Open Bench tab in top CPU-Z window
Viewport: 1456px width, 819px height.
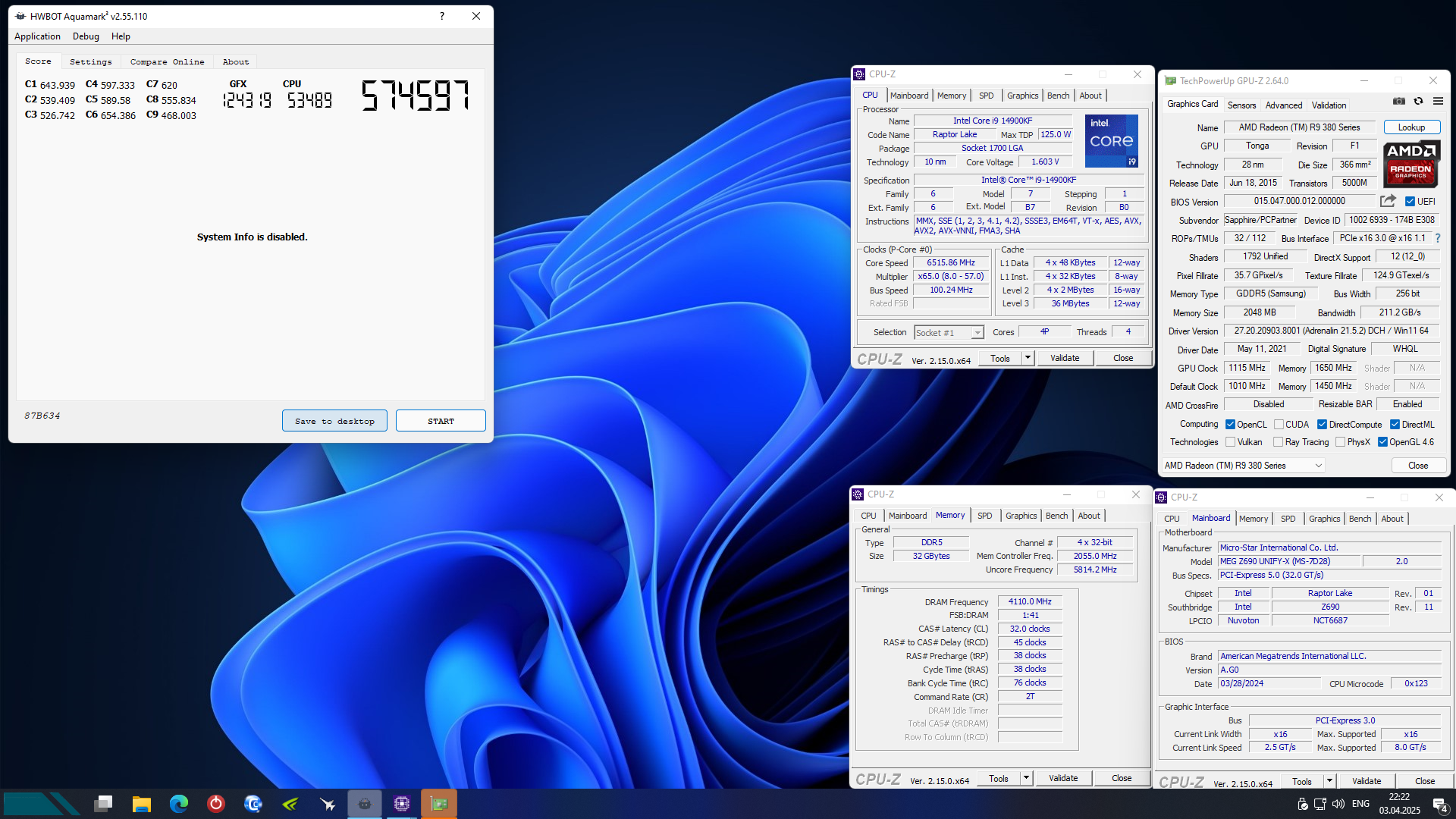[x=1058, y=96]
